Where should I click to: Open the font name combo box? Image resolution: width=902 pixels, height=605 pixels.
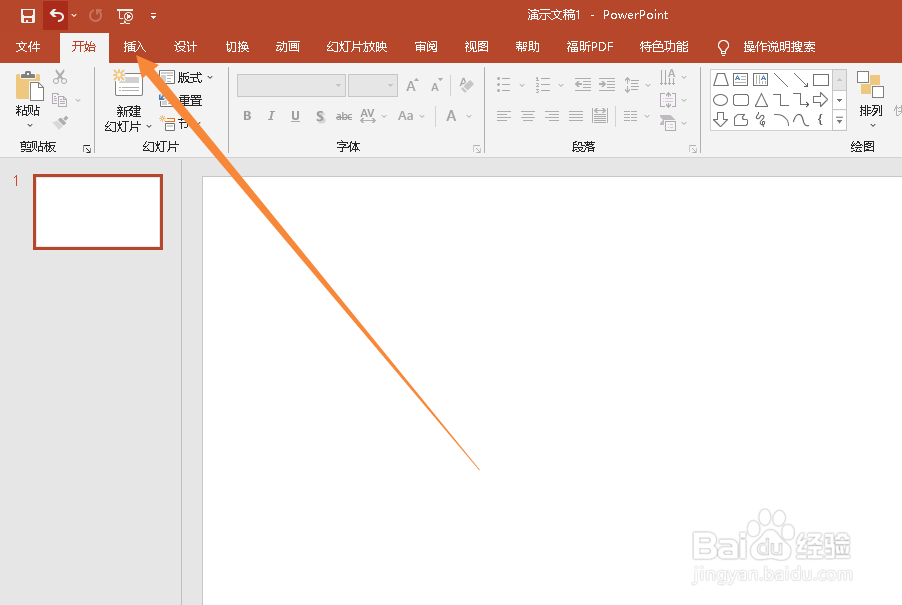[x=291, y=85]
